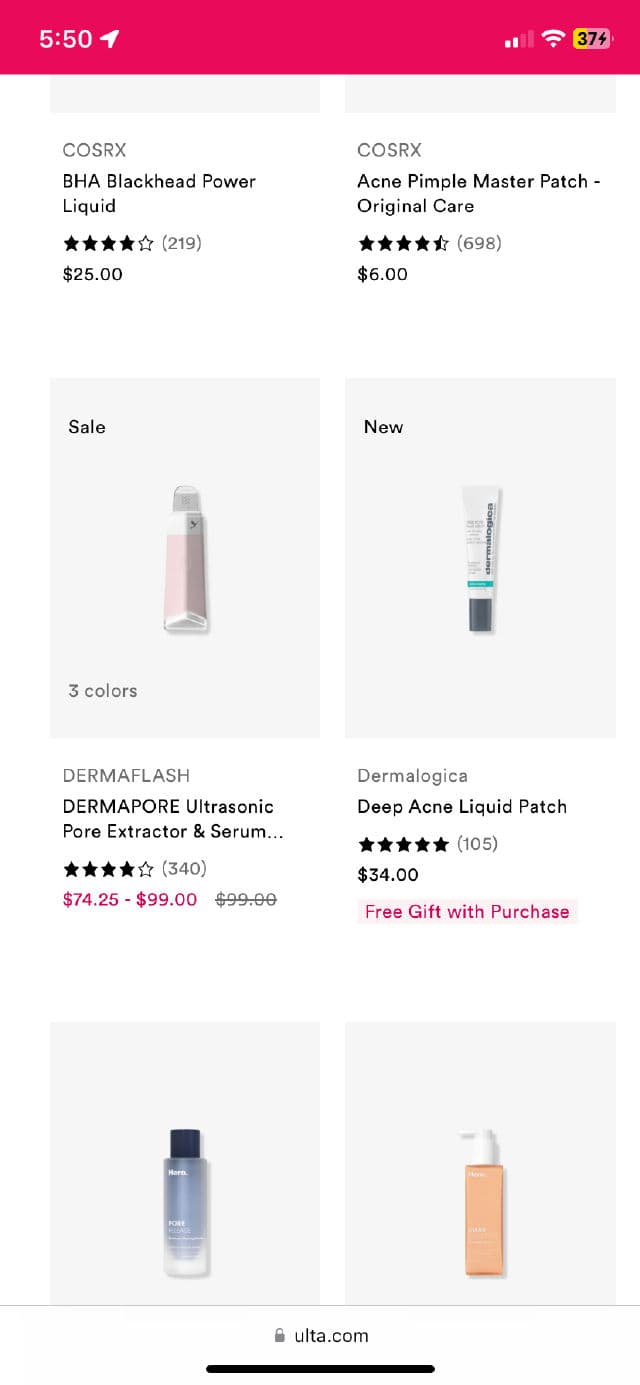The width and height of the screenshot is (640, 1385).
Task: Open the BHA Blackhead Power Liquid title
Action: 159,193
